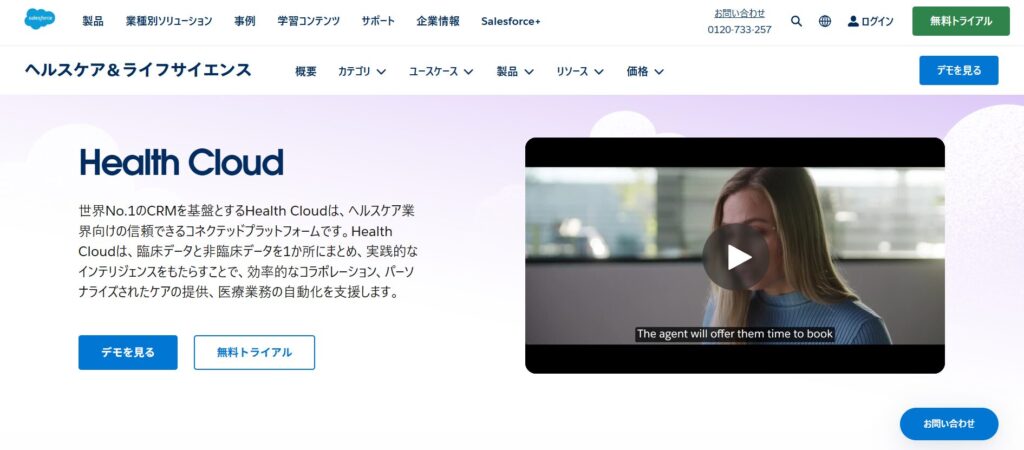
Task: Click the header デモを見る button
Action: coord(959,71)
